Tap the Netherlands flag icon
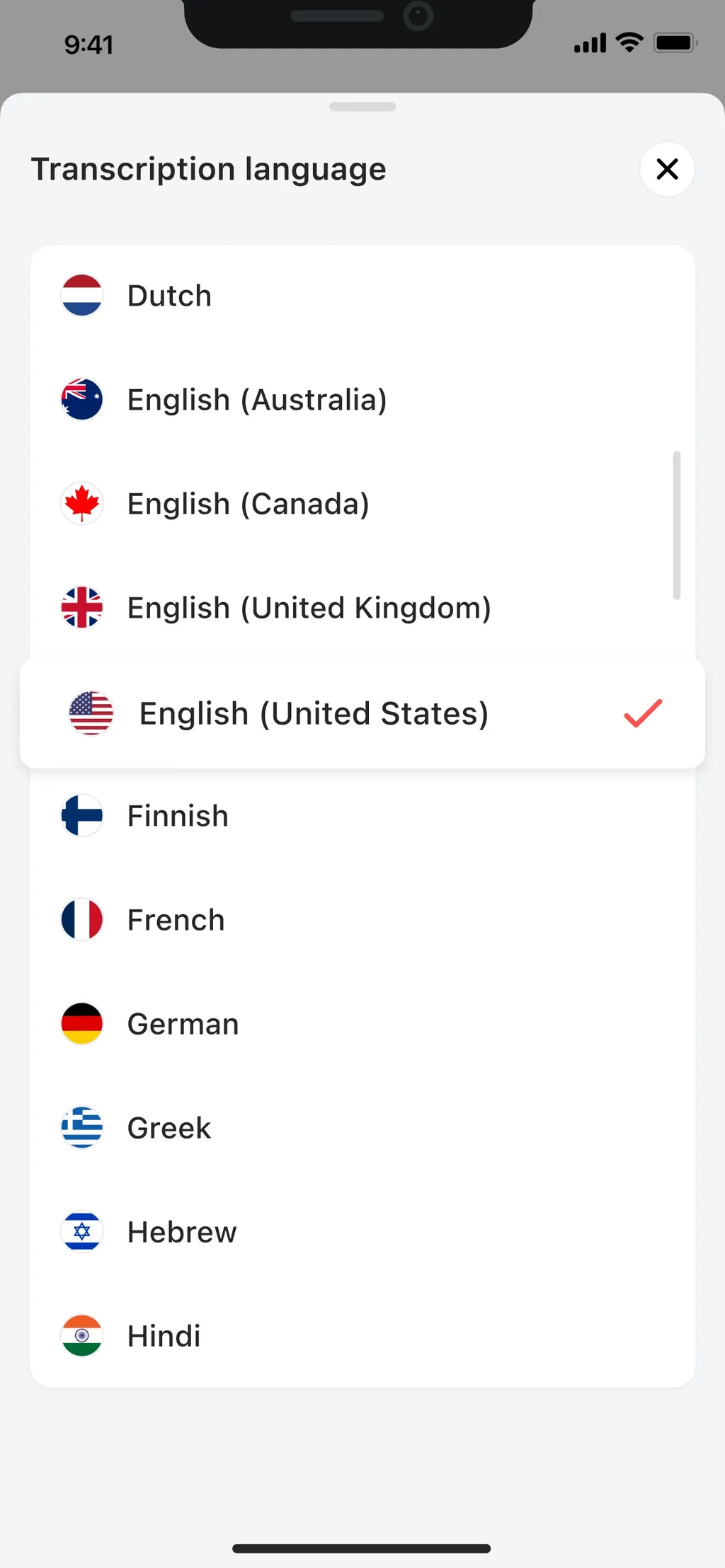Image resolution: width=725 pixels, height=1568 pixels. click(82, 295)
